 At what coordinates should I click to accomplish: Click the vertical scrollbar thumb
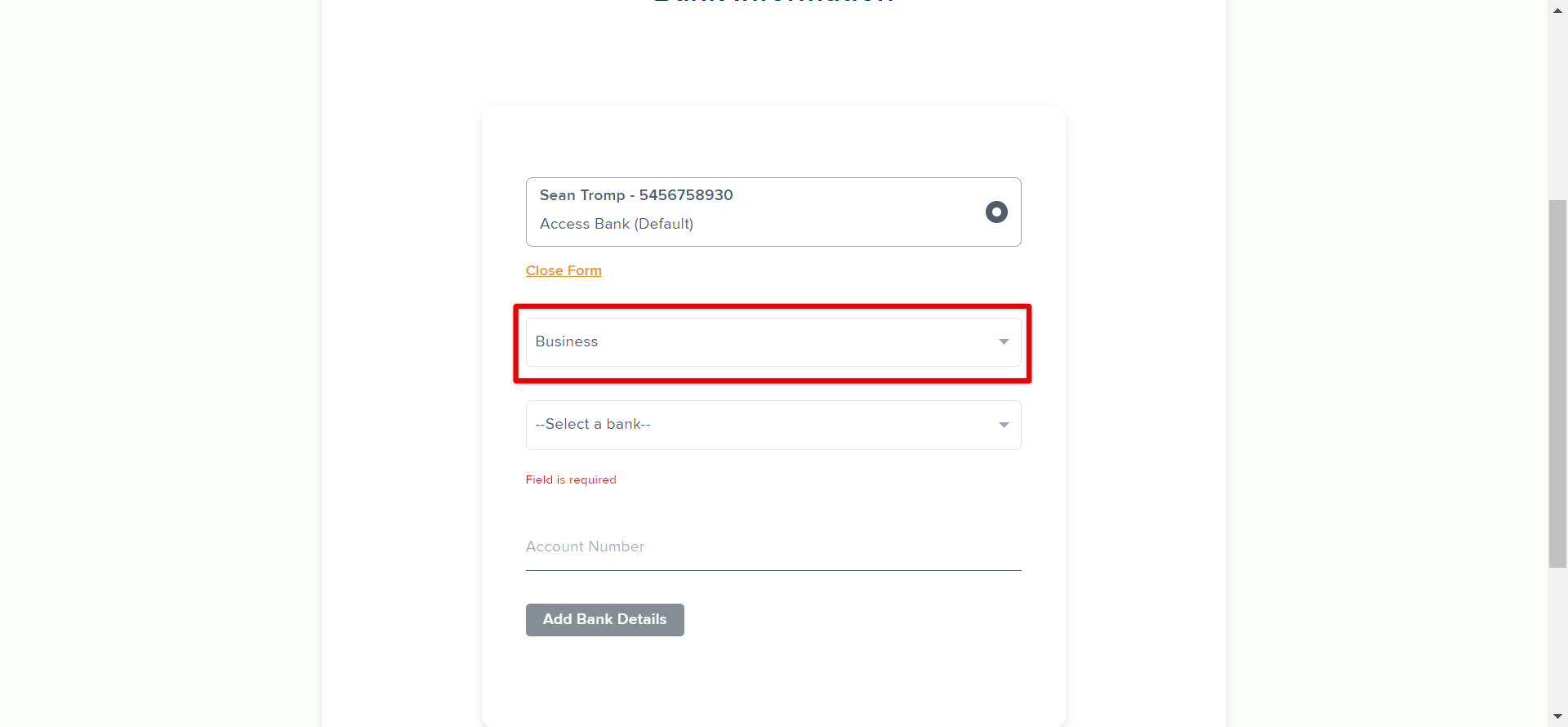[x=1557, y=383]
